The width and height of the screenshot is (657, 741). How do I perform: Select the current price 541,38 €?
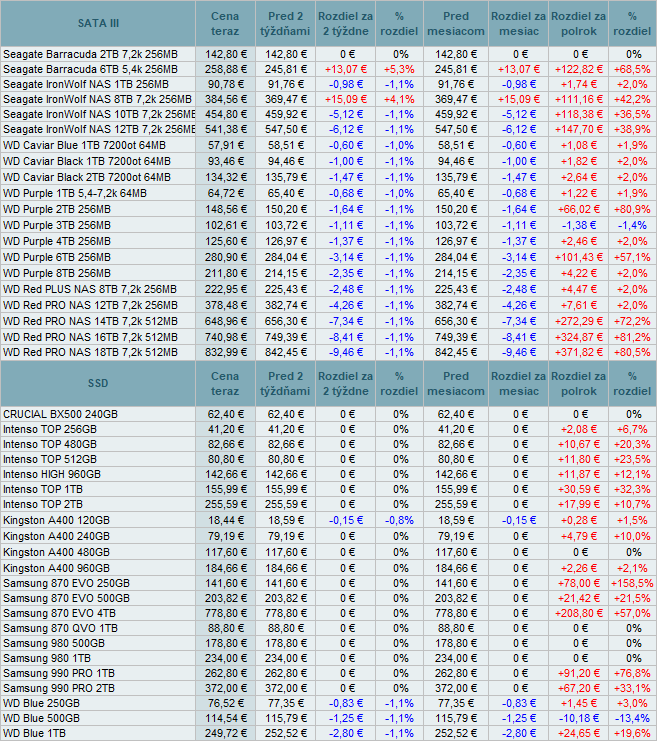pyautogui.click(x=225, y=129)
